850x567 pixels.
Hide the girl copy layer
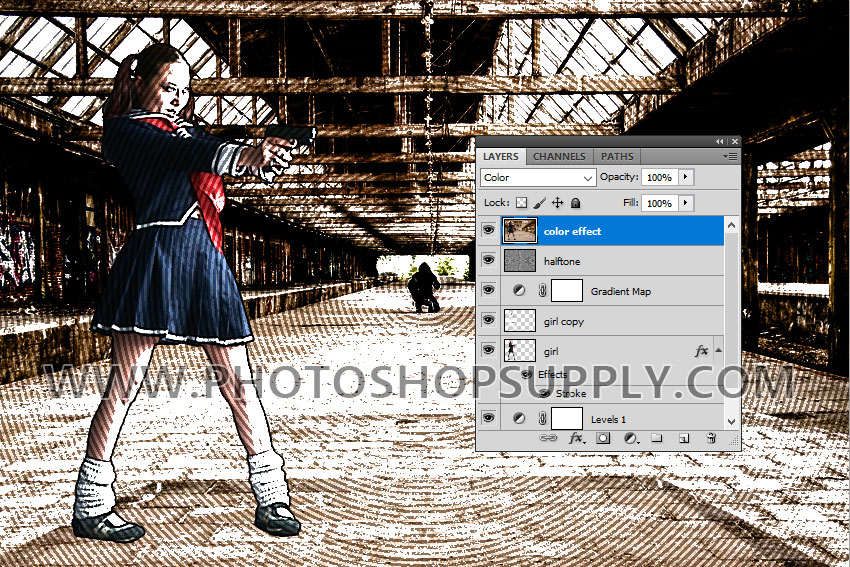click(488, 320)
